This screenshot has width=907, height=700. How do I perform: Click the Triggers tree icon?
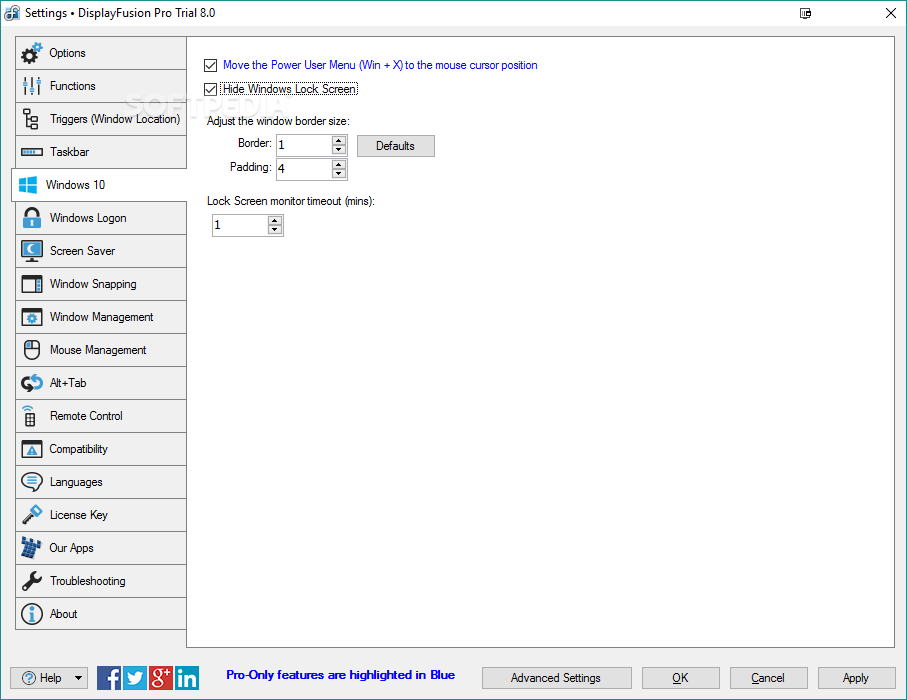pyautogui.click(x=31, y=119)
